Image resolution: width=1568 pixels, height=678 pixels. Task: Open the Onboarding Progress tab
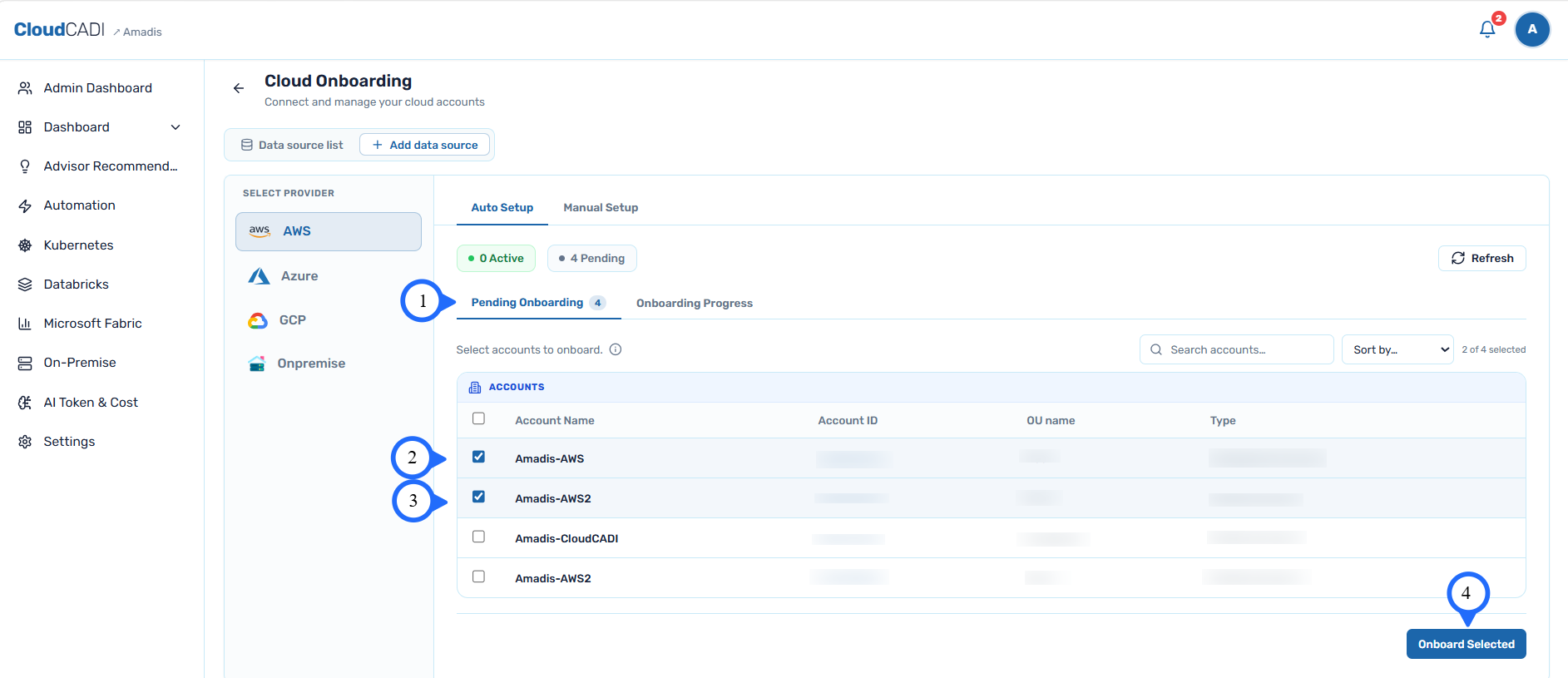(x=695, y=304)
